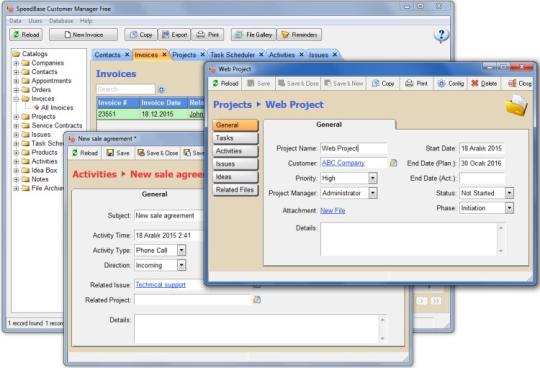Expand the Appointments tree node

[16, 81]
